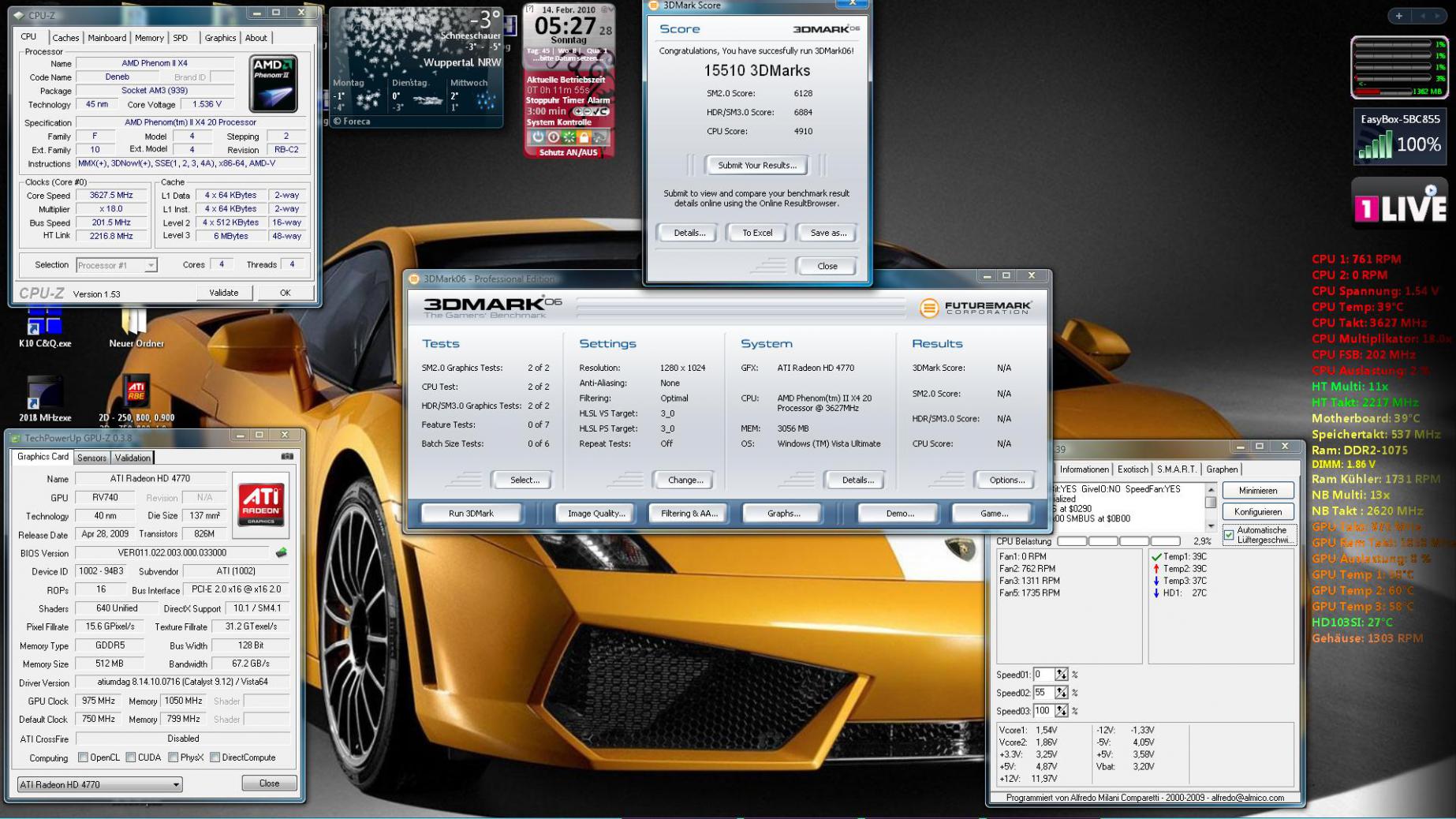Open the Processor #1 selection dropdown in CPU-Z
This screenshot has height=819, width=1456.
coord(117,265)
